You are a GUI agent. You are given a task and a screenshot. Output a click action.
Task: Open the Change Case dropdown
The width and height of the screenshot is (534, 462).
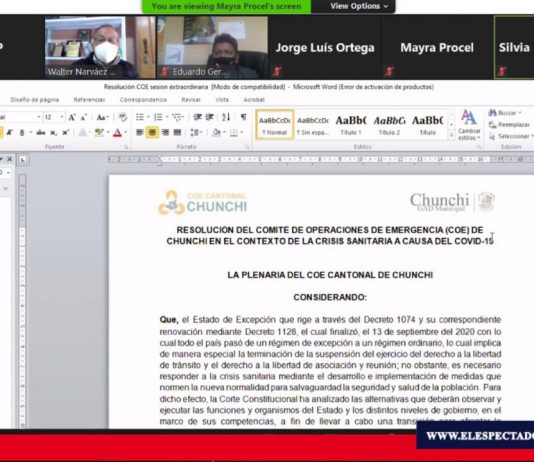point(102,117)
